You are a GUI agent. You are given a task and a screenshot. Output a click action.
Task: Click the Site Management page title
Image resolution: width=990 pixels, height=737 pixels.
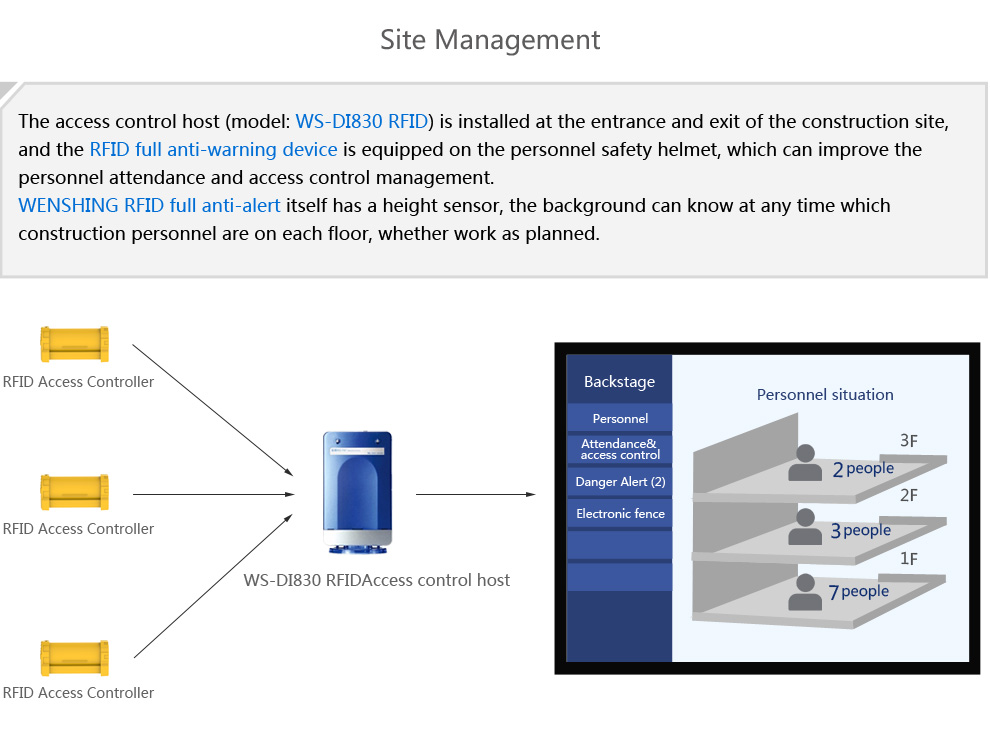pos(490,40)
